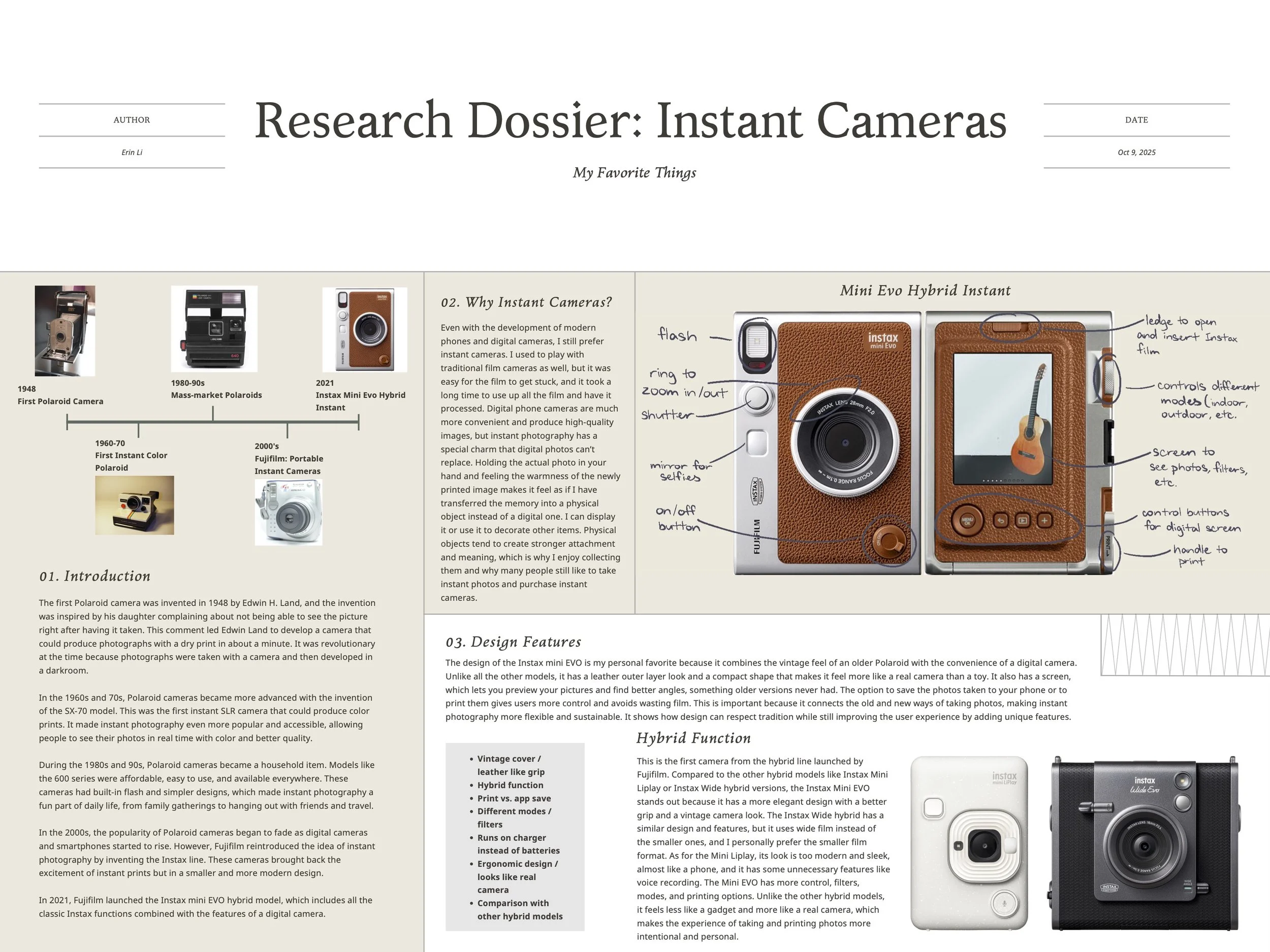The image size is (1270, 952).
Task: Click the 2021 Instax Mini Evo thumbnail
Action: [365, 329]
